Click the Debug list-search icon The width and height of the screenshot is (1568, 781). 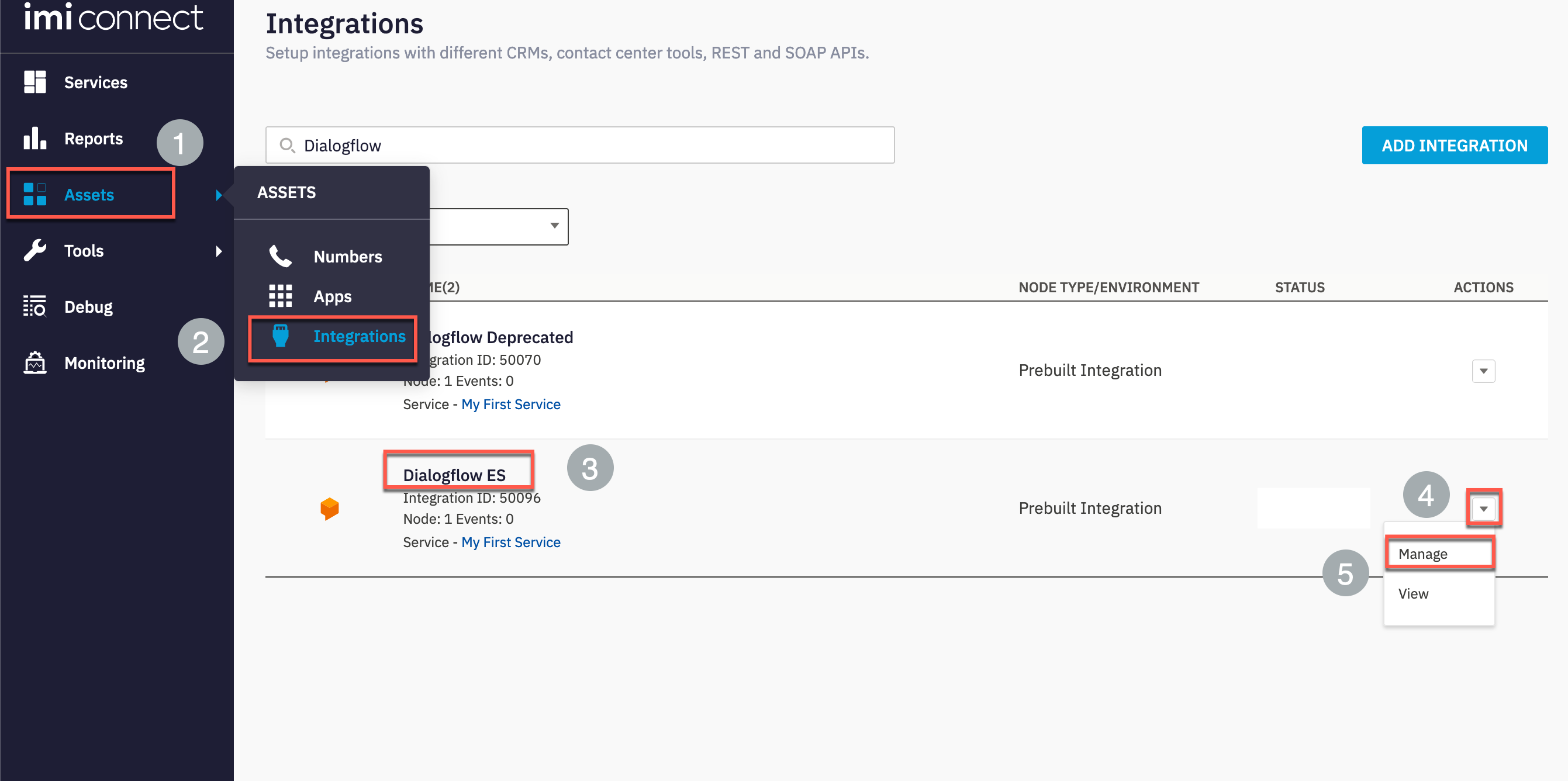[34, 306]
